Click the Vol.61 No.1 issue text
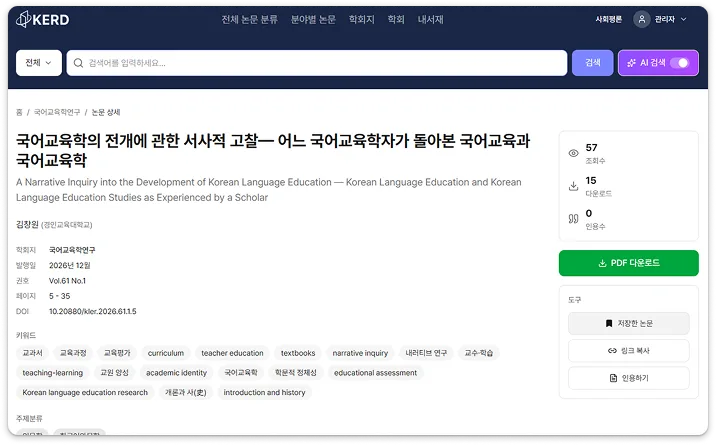 [68, 281]
